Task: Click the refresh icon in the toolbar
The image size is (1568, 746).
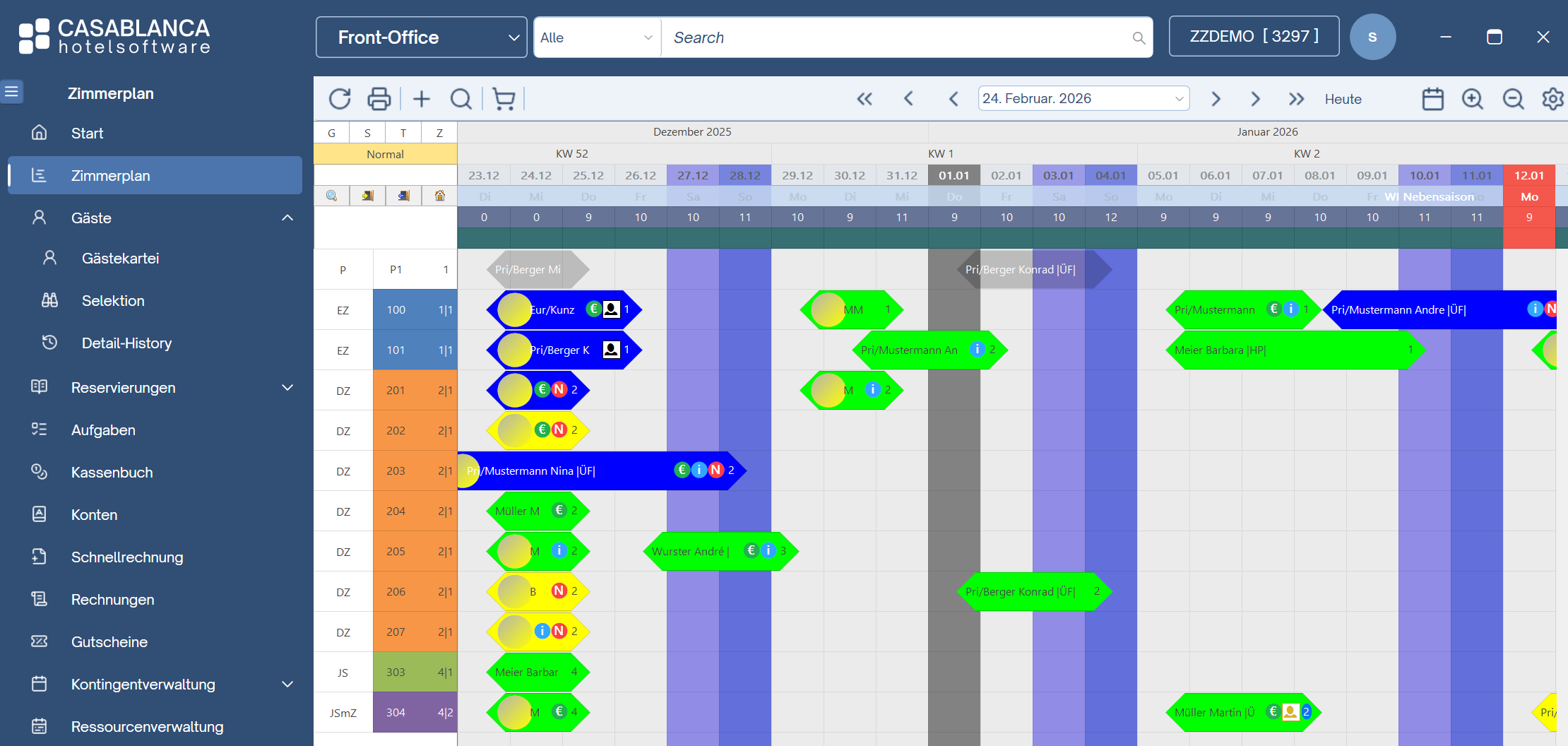Action: pos(340,99)
